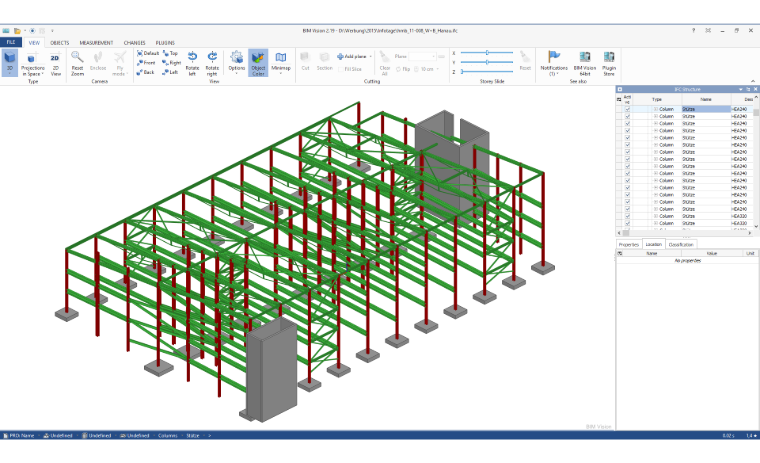This screenshot has height=463, width=760.
Task: Switch to the CHANGES ribbon tab
Action: [x=134, y=43]
